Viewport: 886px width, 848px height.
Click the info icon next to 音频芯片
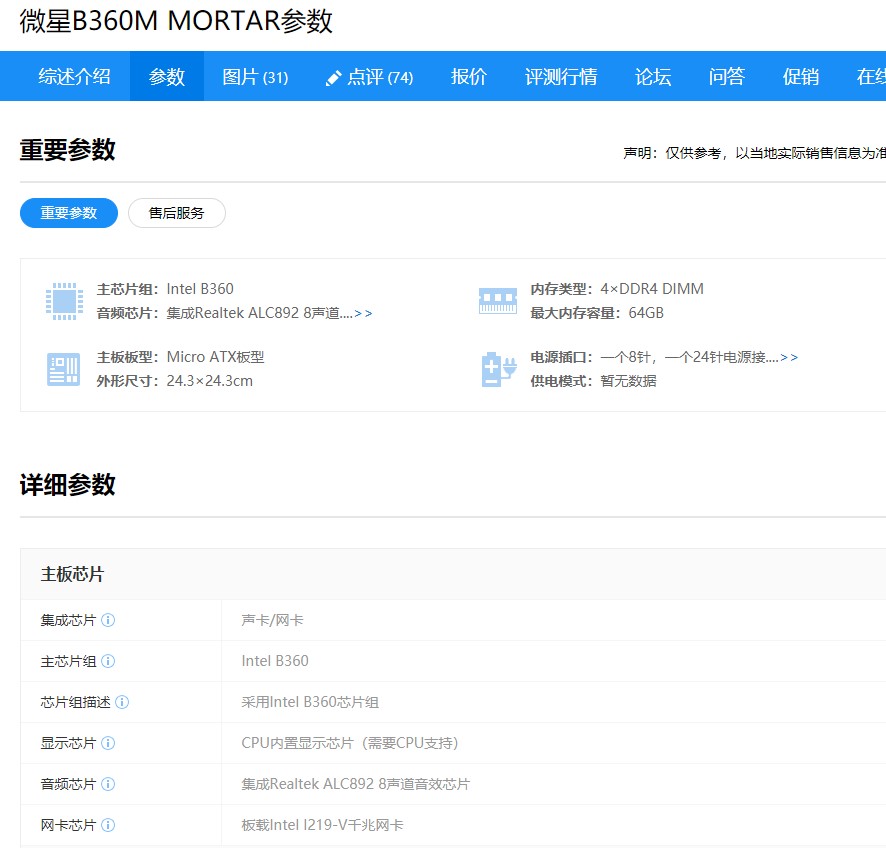(x=108, y=784)
